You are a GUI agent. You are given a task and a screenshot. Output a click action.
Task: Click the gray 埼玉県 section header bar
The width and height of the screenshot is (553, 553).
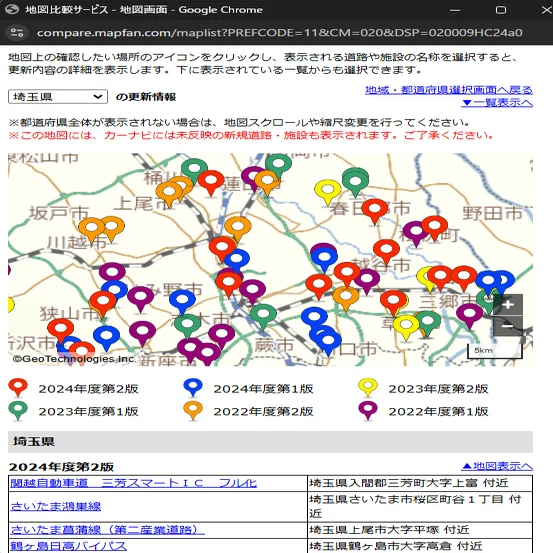click(x=270, y=442)
